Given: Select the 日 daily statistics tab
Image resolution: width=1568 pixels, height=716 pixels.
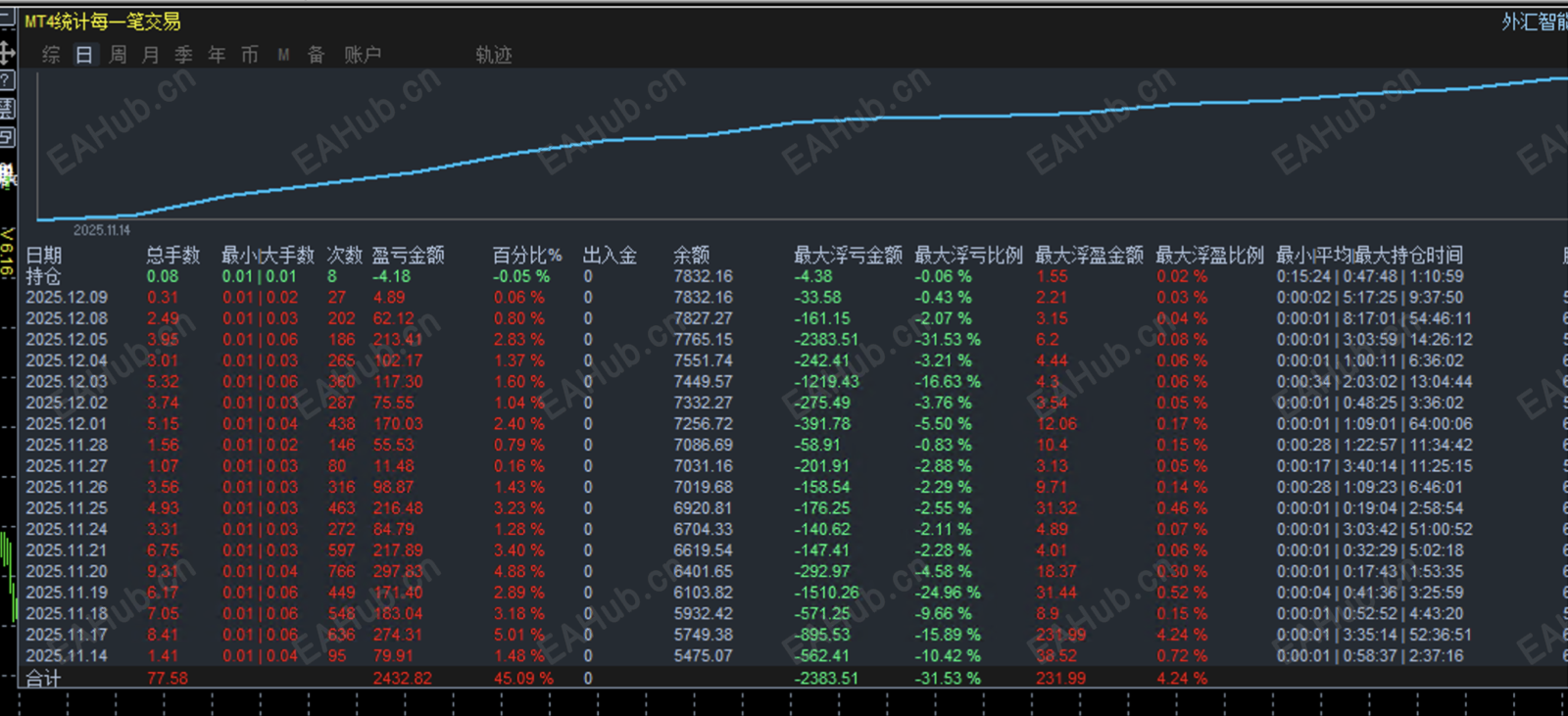Looking at the screenshot, I should coord(85,55).
